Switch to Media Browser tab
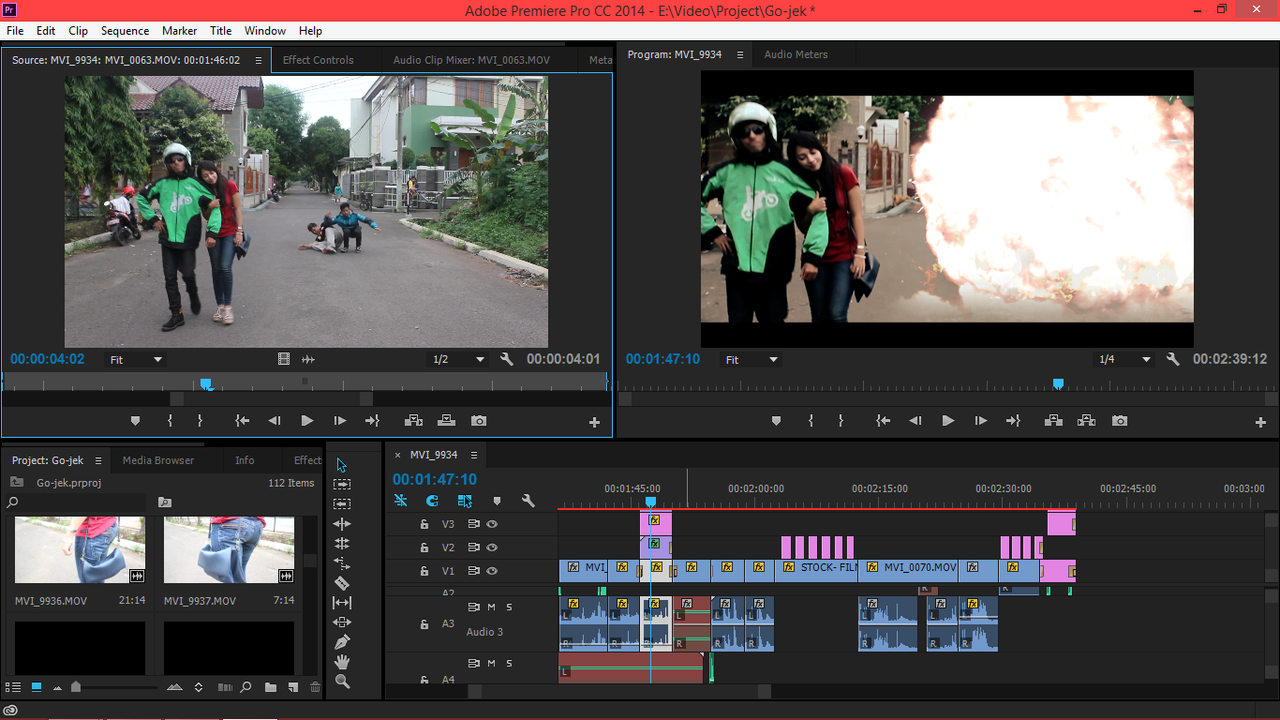This screenshot has height=720, width=1280. point(158,460)
